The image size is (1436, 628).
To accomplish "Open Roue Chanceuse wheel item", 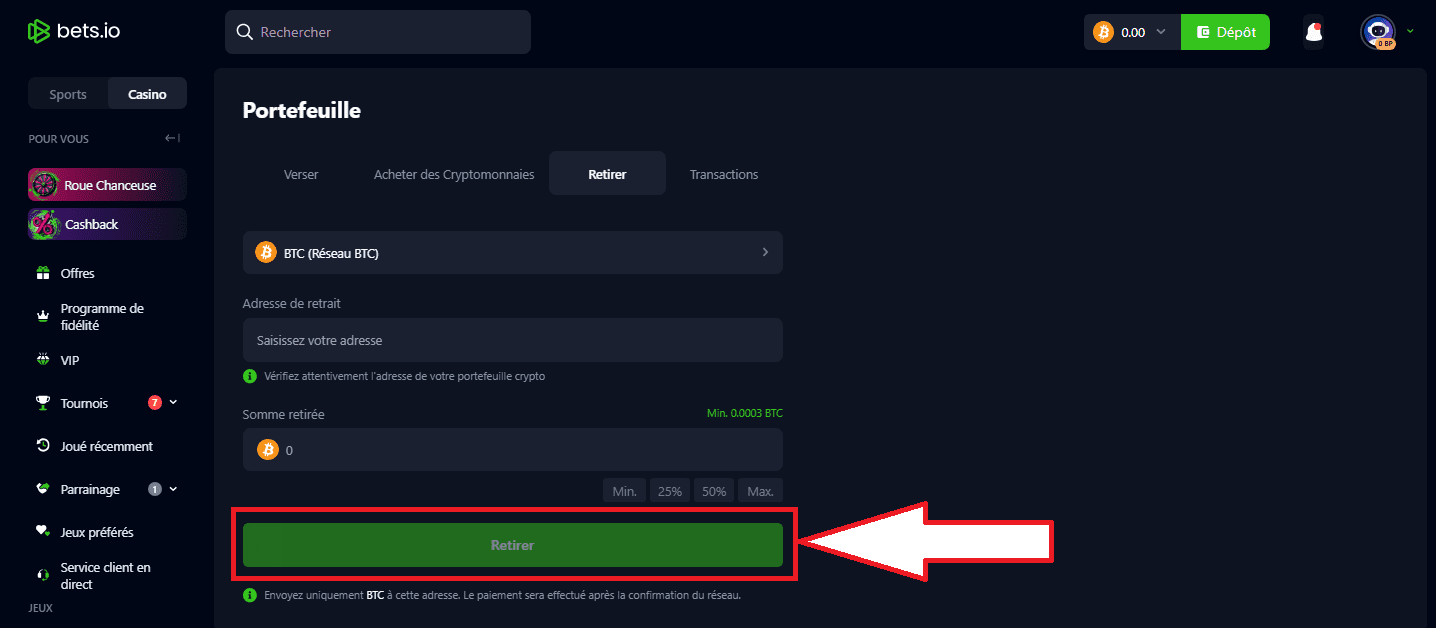I will (x=107, y=185).
